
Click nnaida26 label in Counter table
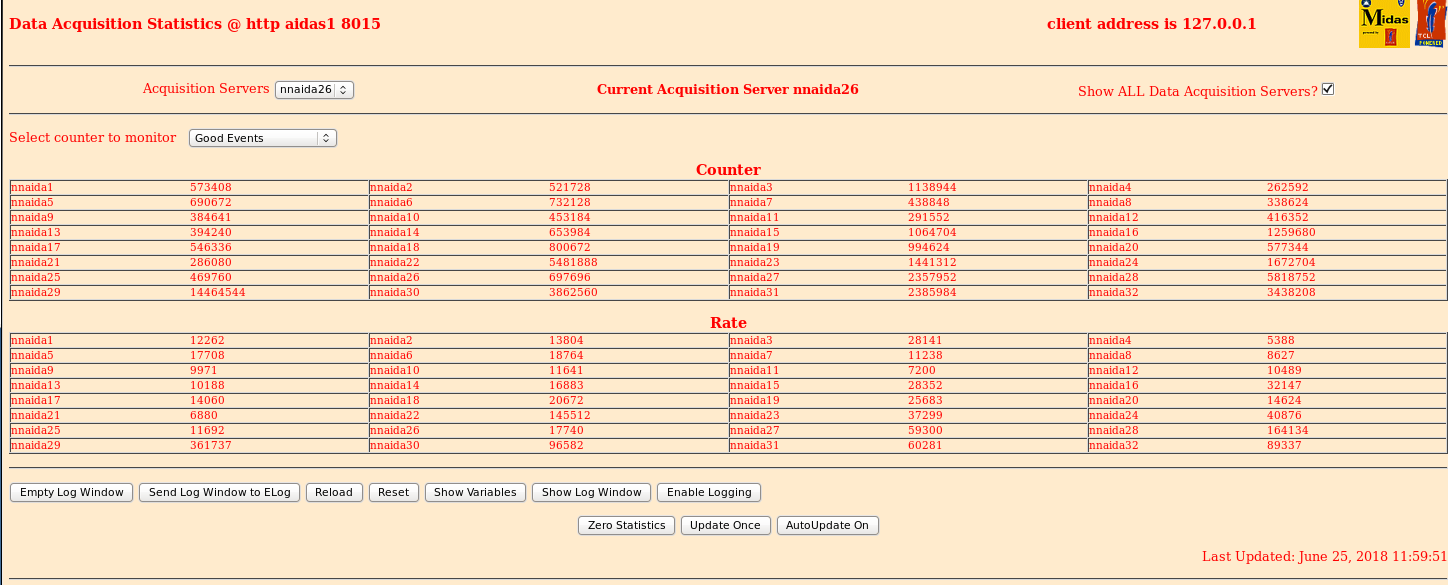(395, 277)
